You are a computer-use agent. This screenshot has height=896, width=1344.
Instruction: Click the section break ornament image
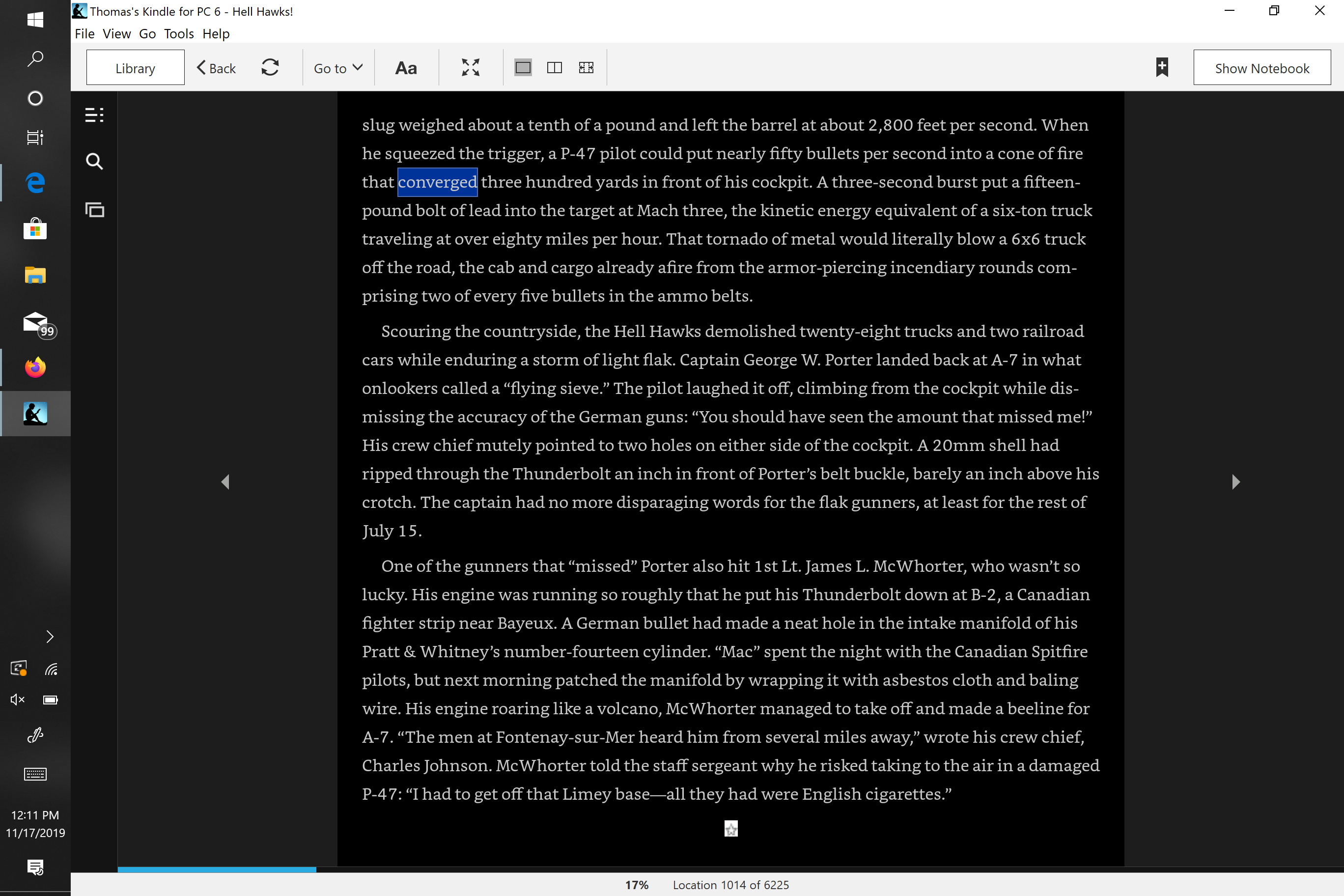click(731, 829)
